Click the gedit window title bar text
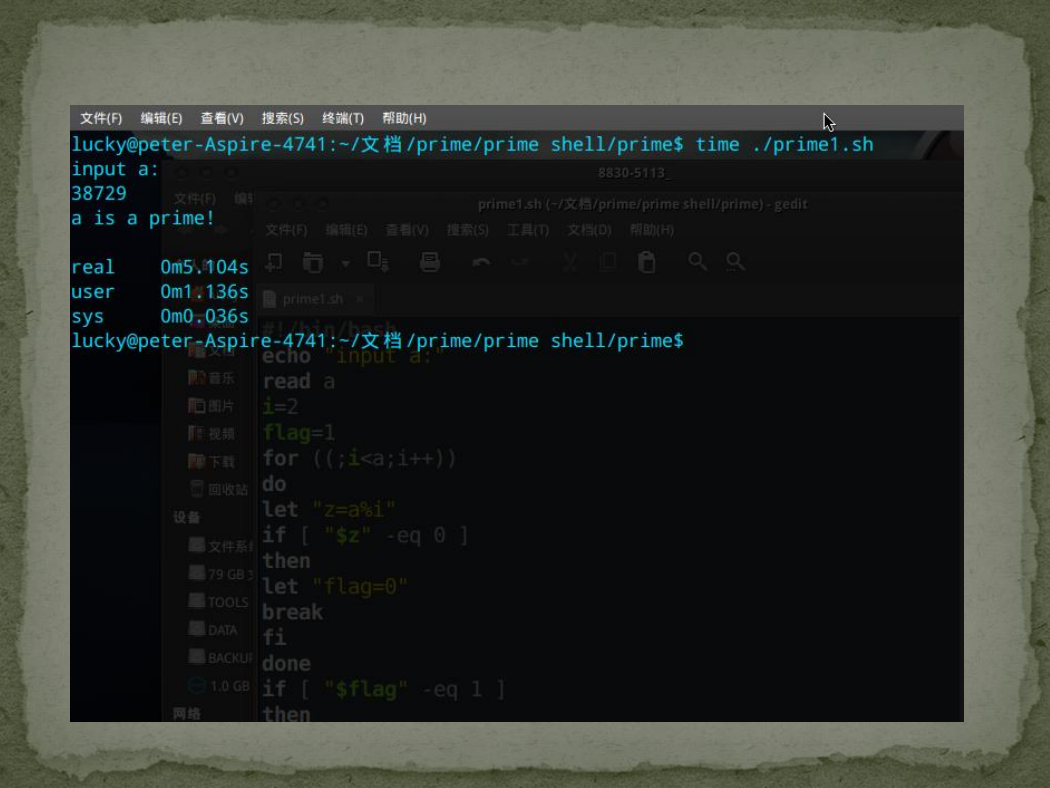Viewport: 1050px width, 788px height. [642, 204]
